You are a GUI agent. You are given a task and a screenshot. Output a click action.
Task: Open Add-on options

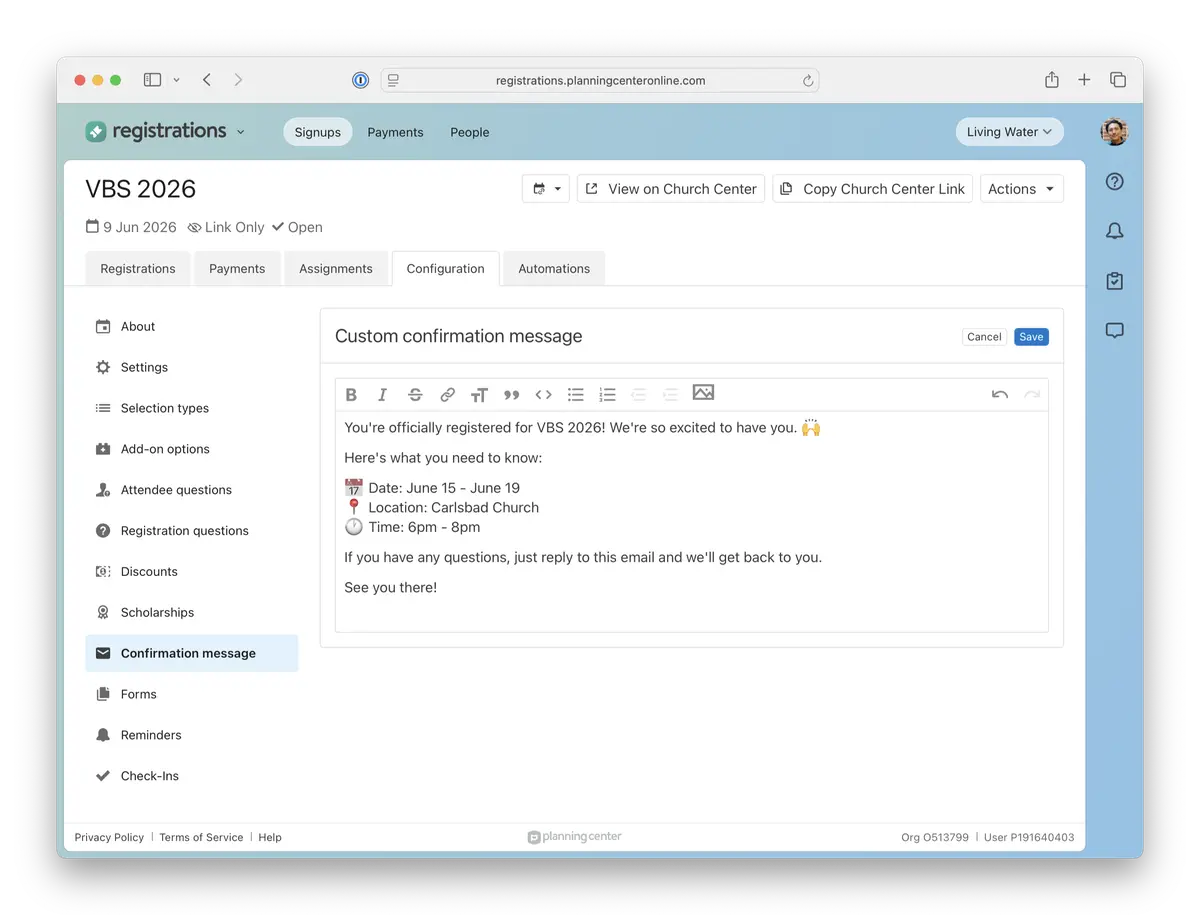[x=192, y=449]
